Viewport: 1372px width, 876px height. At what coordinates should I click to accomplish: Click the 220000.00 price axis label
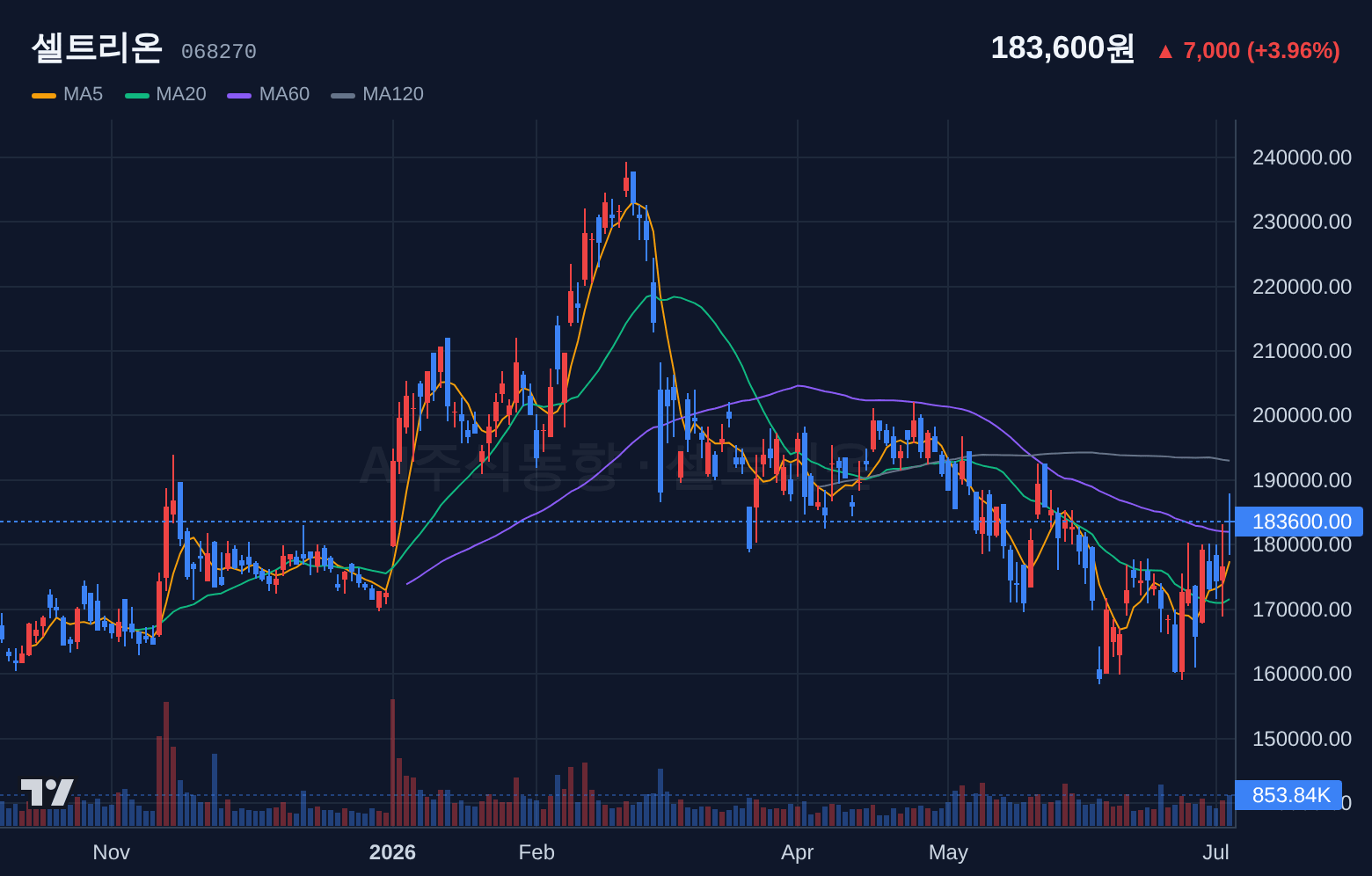tap(1302, 287)
